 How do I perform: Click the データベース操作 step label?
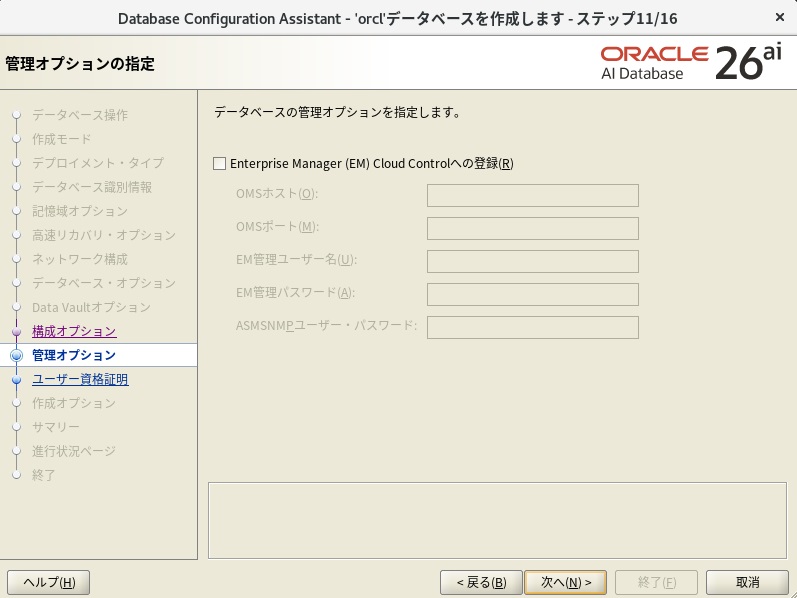[80, 115]
